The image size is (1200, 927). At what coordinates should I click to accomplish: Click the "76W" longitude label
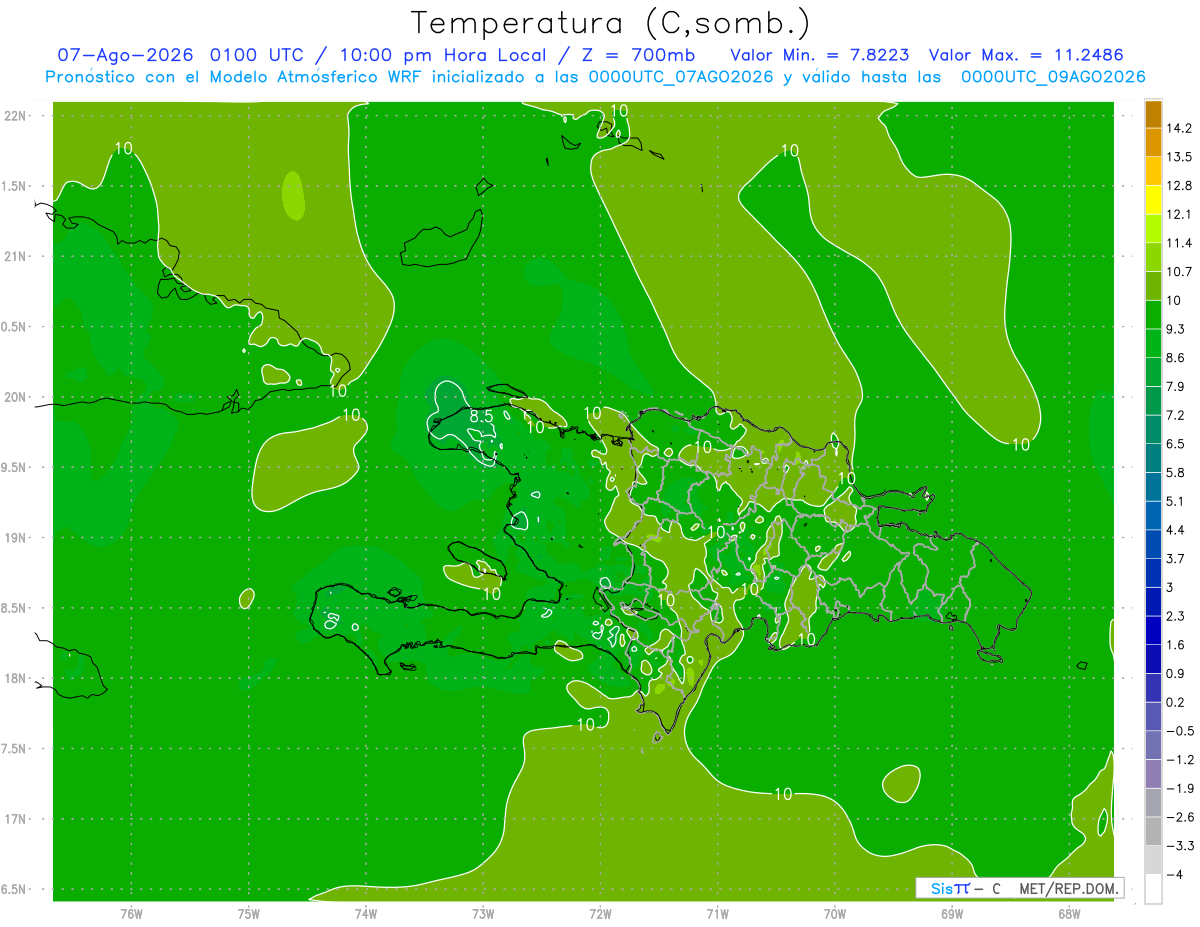[131, 913]
